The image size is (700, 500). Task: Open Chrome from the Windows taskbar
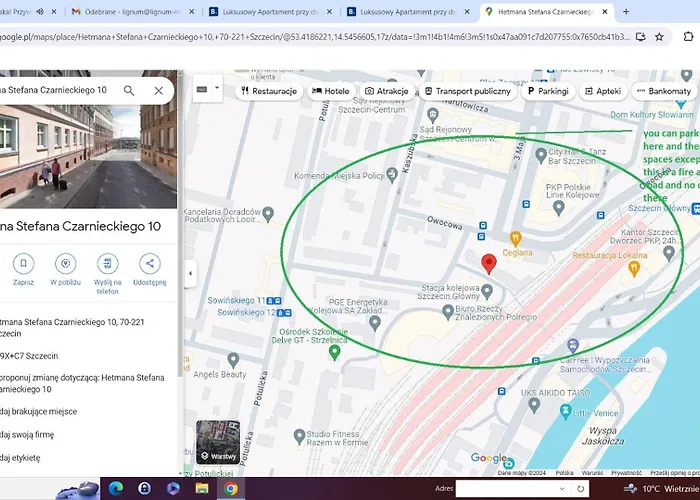pos(231,488)
